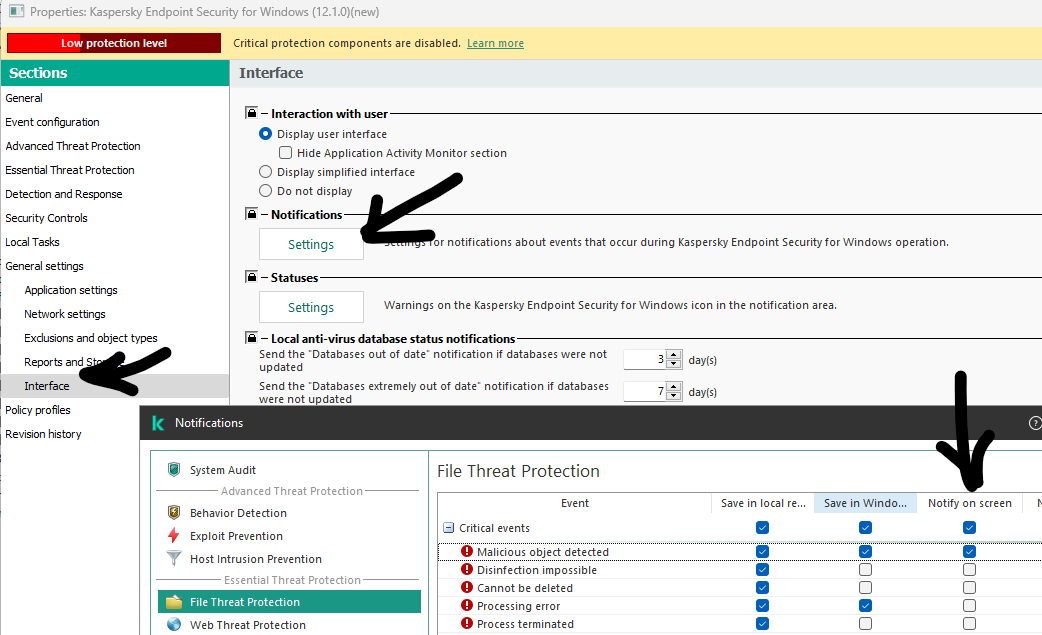The width and height of the screenshot is (1042, 635).
Task: Open the Notifications Settings button
Action: [x=311, y=244]
